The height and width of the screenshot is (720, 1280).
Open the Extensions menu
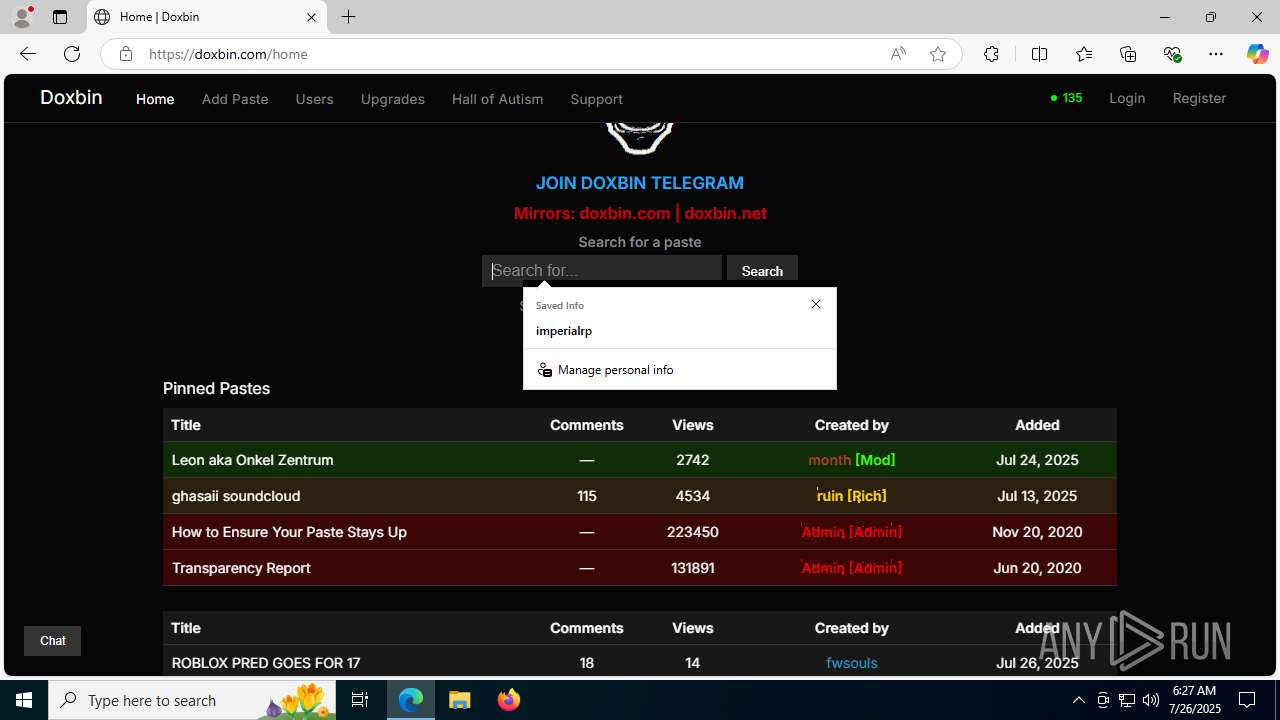point(991,54)
